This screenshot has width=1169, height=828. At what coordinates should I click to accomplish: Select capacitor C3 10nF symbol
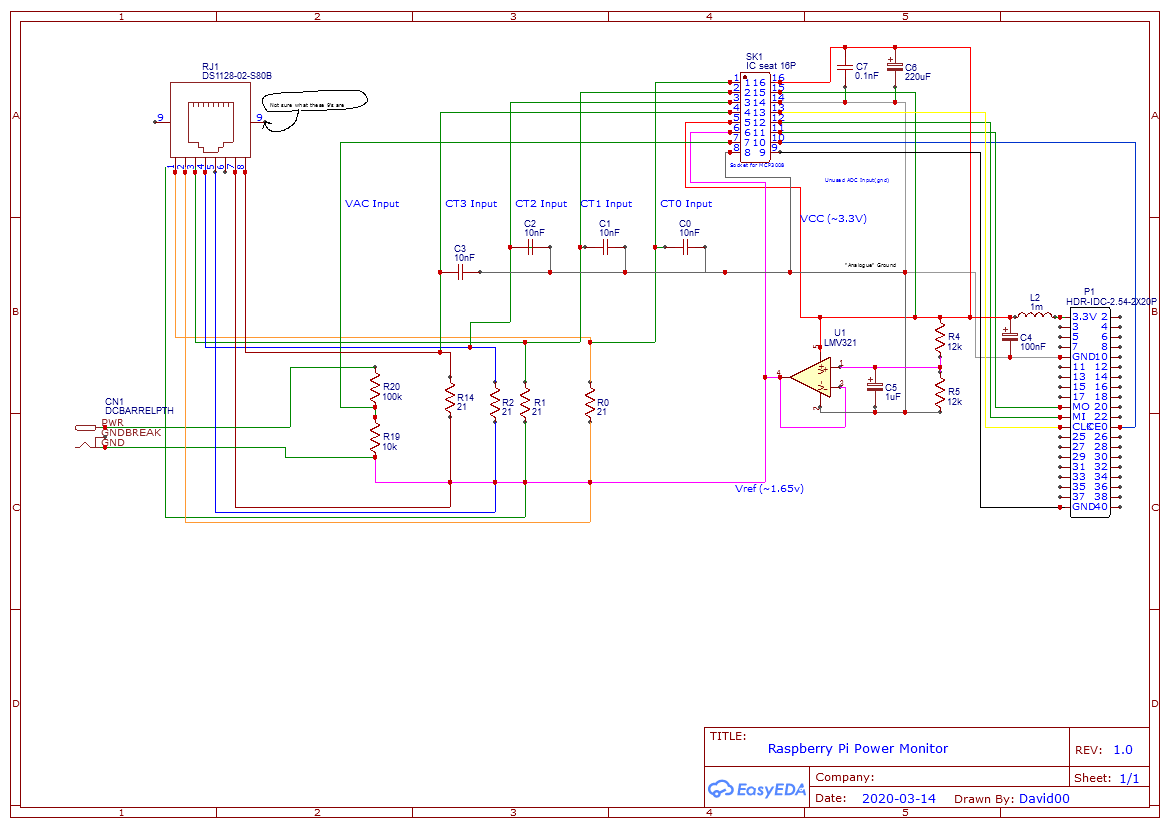[x=460, y=273]
